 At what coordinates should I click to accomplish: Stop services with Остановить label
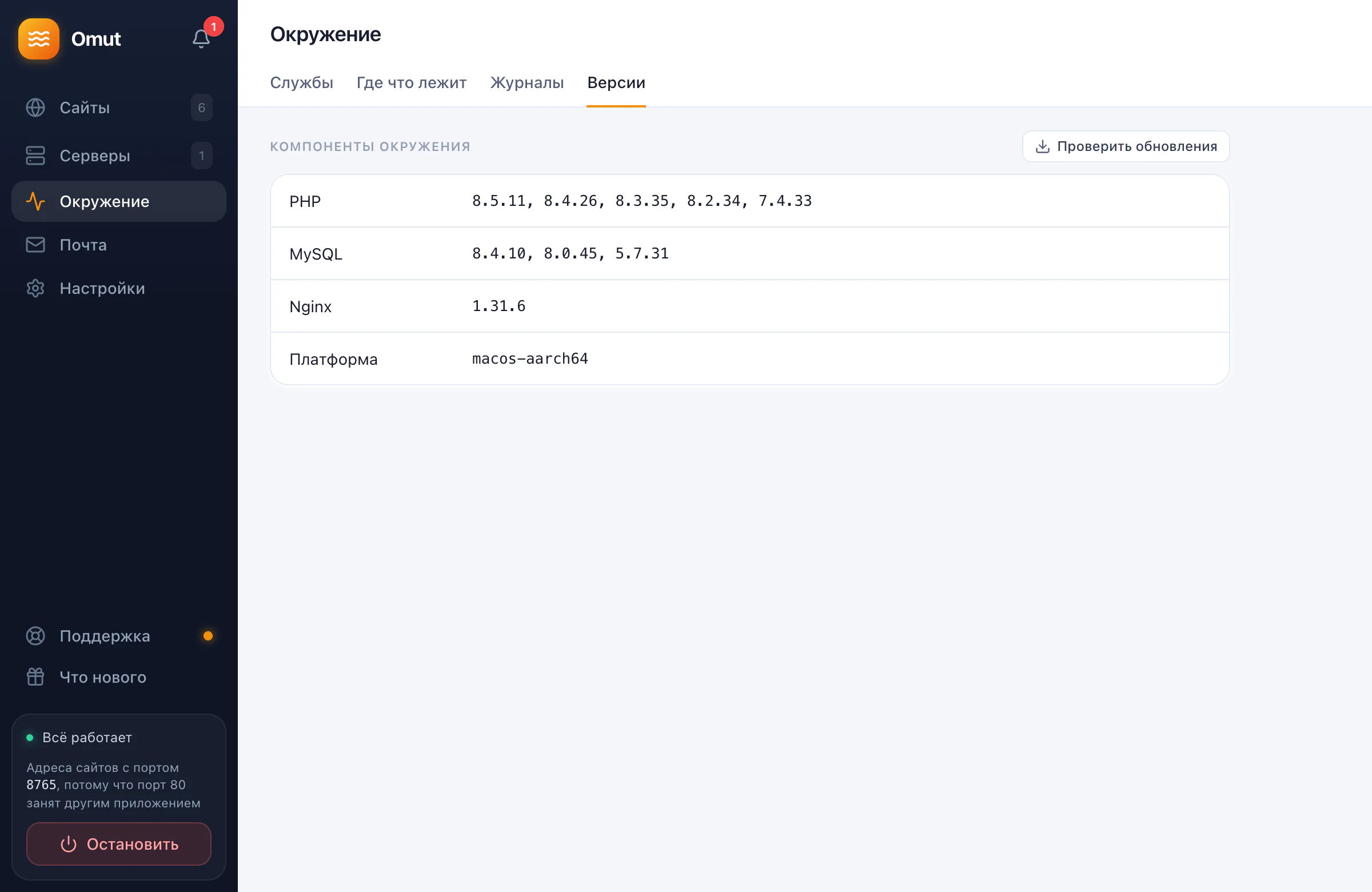pyautogui.click(x=133, y=844)
